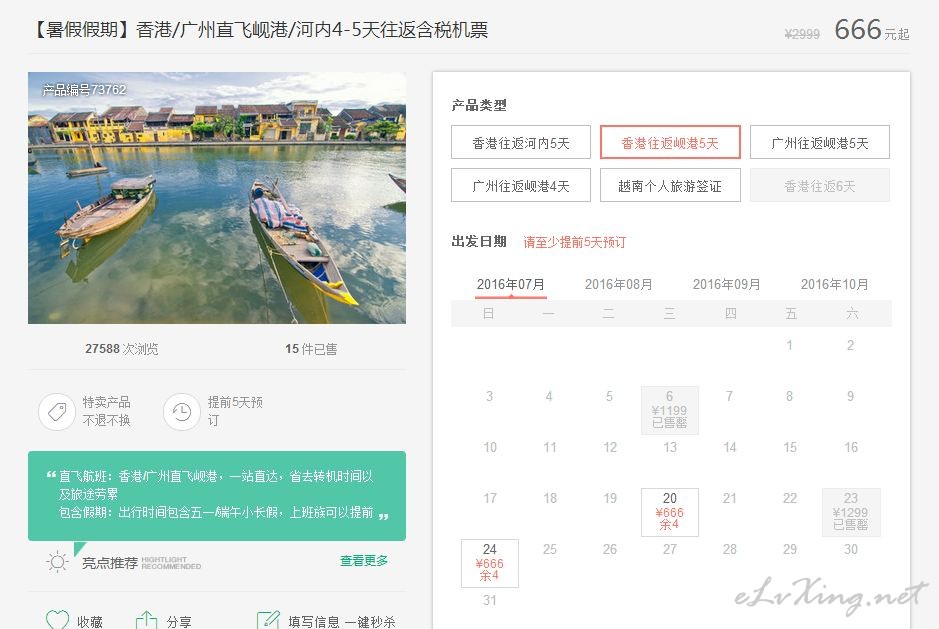
Task: Click the edit form icon beside 填写信息
Action: coord(268,620)
